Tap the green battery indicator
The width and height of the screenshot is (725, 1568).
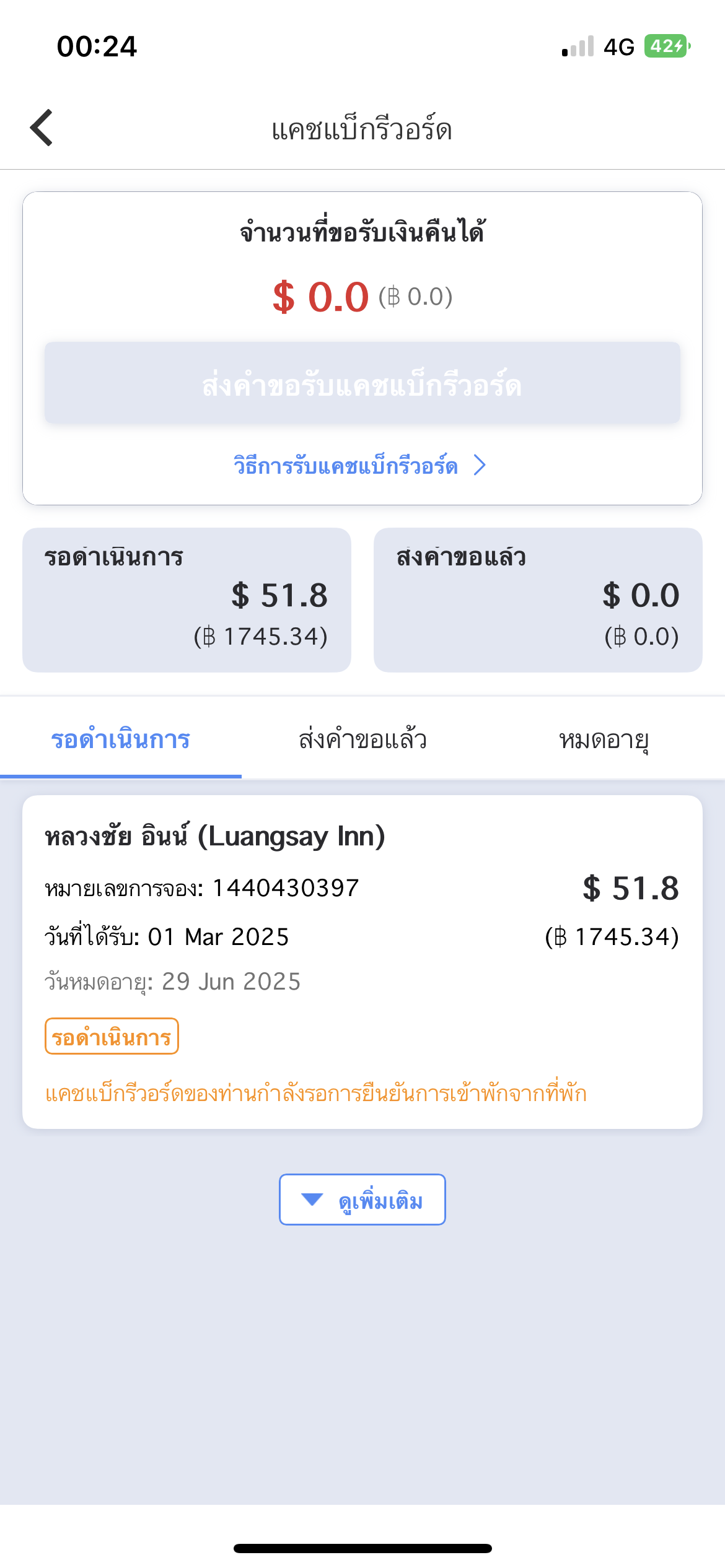[667, 46]
